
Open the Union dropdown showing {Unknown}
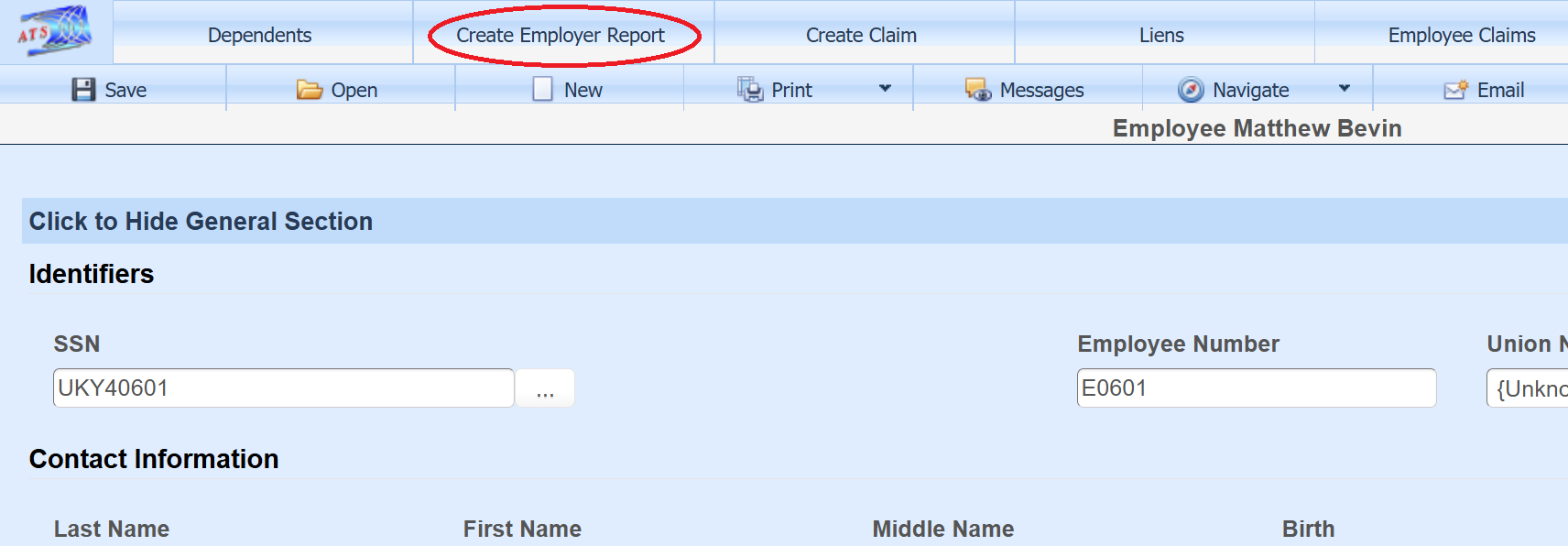pyautogui.click(x=1528, y=388)
